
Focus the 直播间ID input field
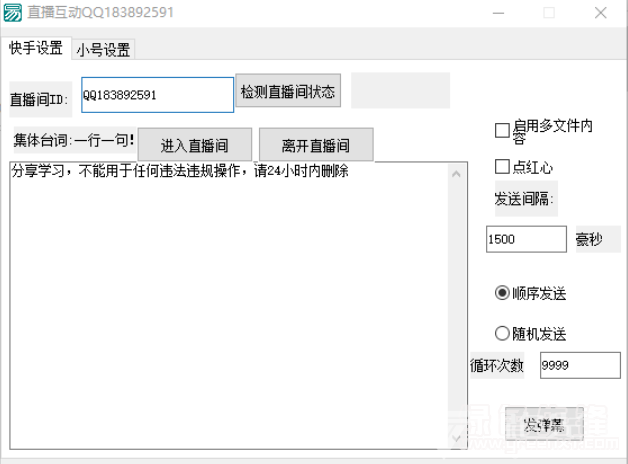point(157,95)
